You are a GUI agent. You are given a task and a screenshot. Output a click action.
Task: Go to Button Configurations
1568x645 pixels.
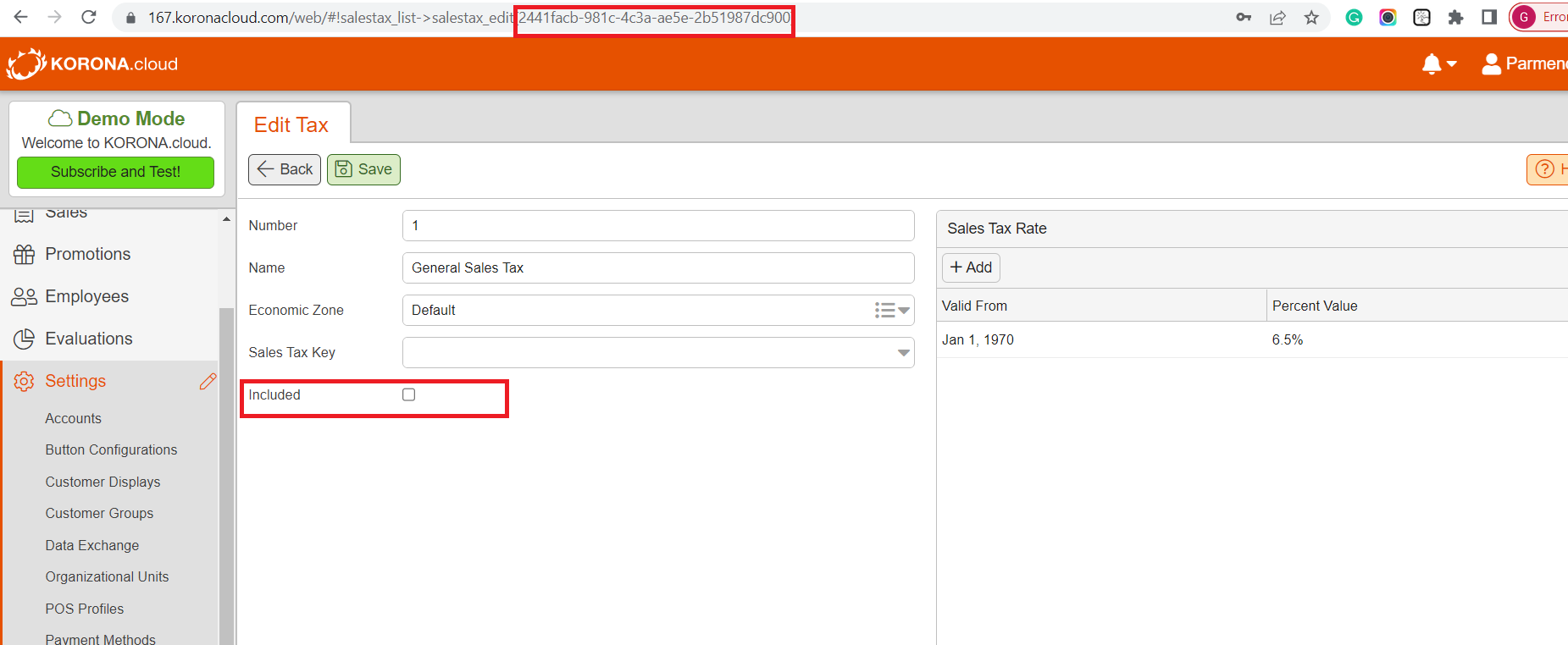click(112, 449)
